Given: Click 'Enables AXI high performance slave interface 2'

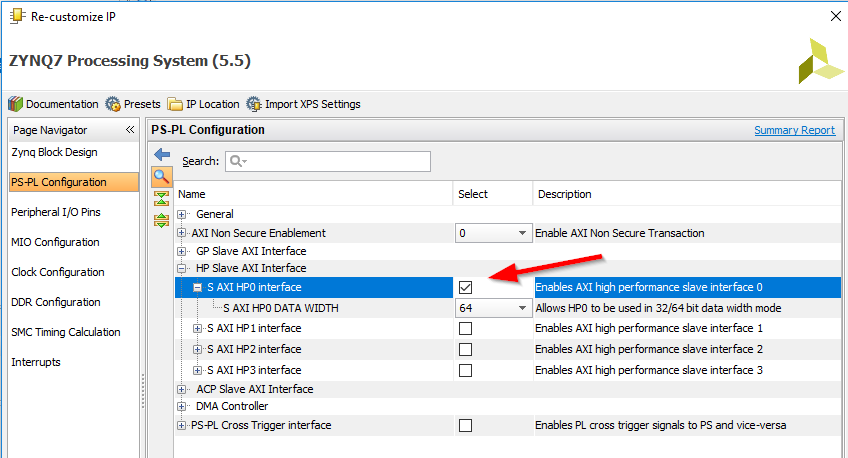Looking at the screenshot, I should tap(649, 349).
